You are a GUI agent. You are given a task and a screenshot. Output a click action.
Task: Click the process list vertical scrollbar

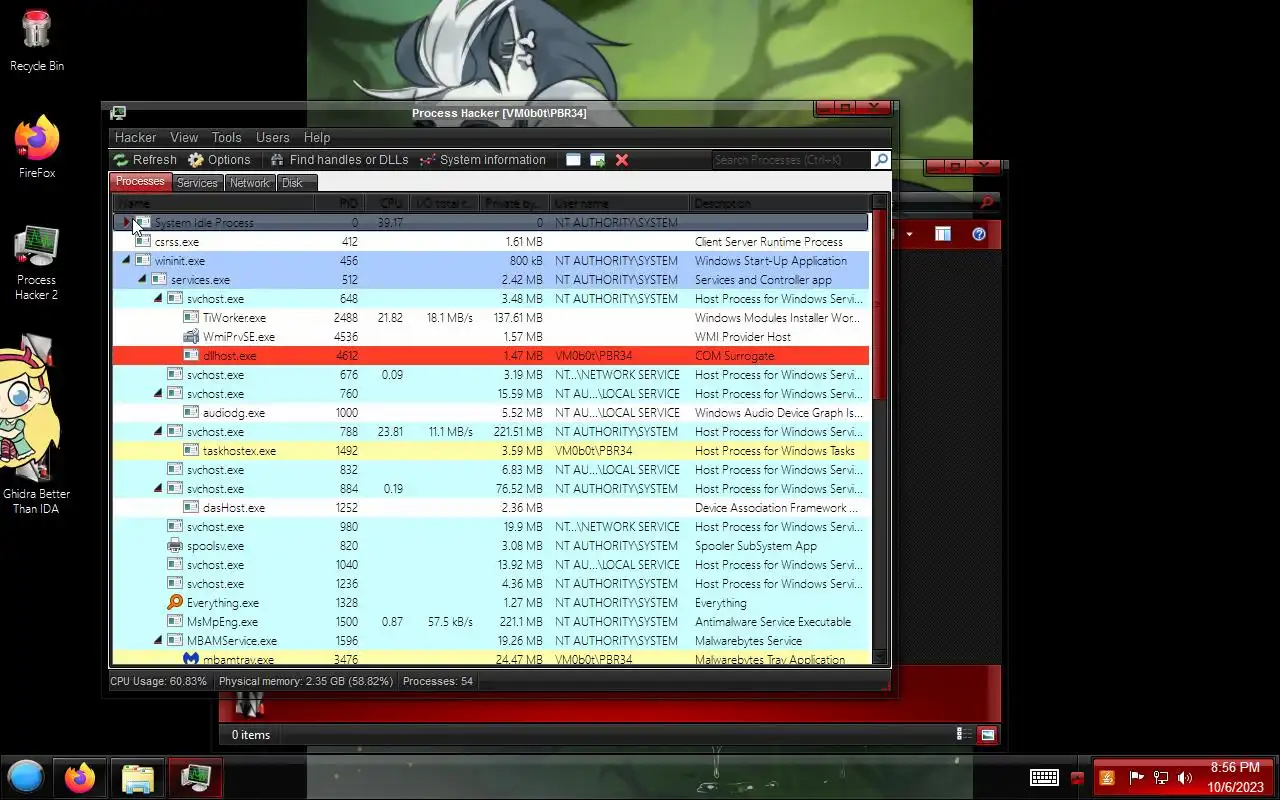(880, 305)
